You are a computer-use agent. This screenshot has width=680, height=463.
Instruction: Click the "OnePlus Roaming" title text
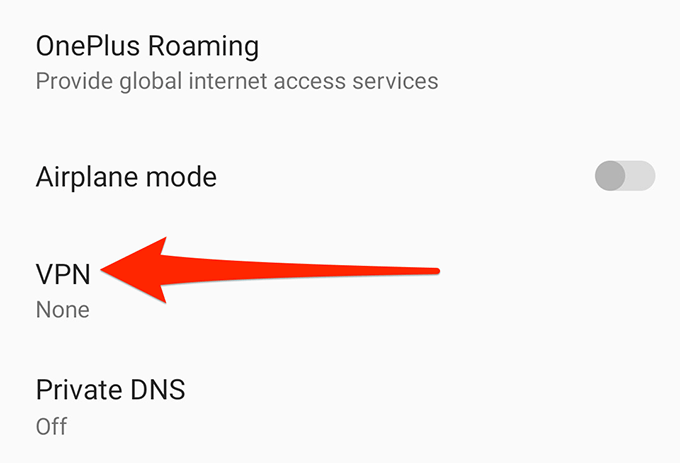(147, 46)
